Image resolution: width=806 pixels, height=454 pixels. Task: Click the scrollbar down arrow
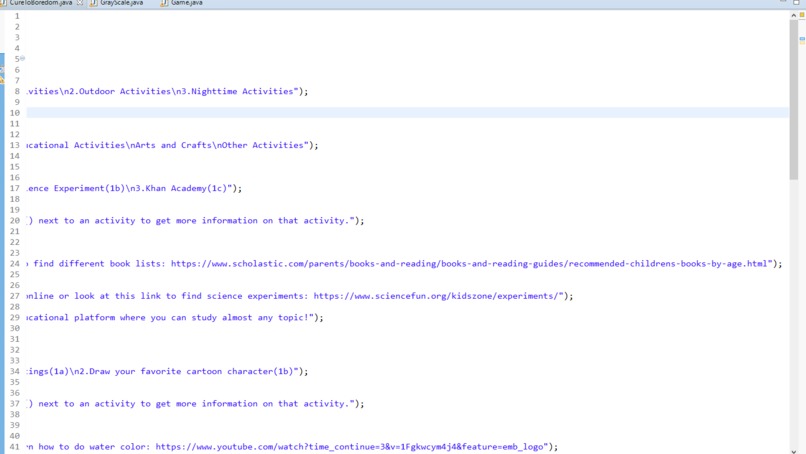[x=794, y=451]
